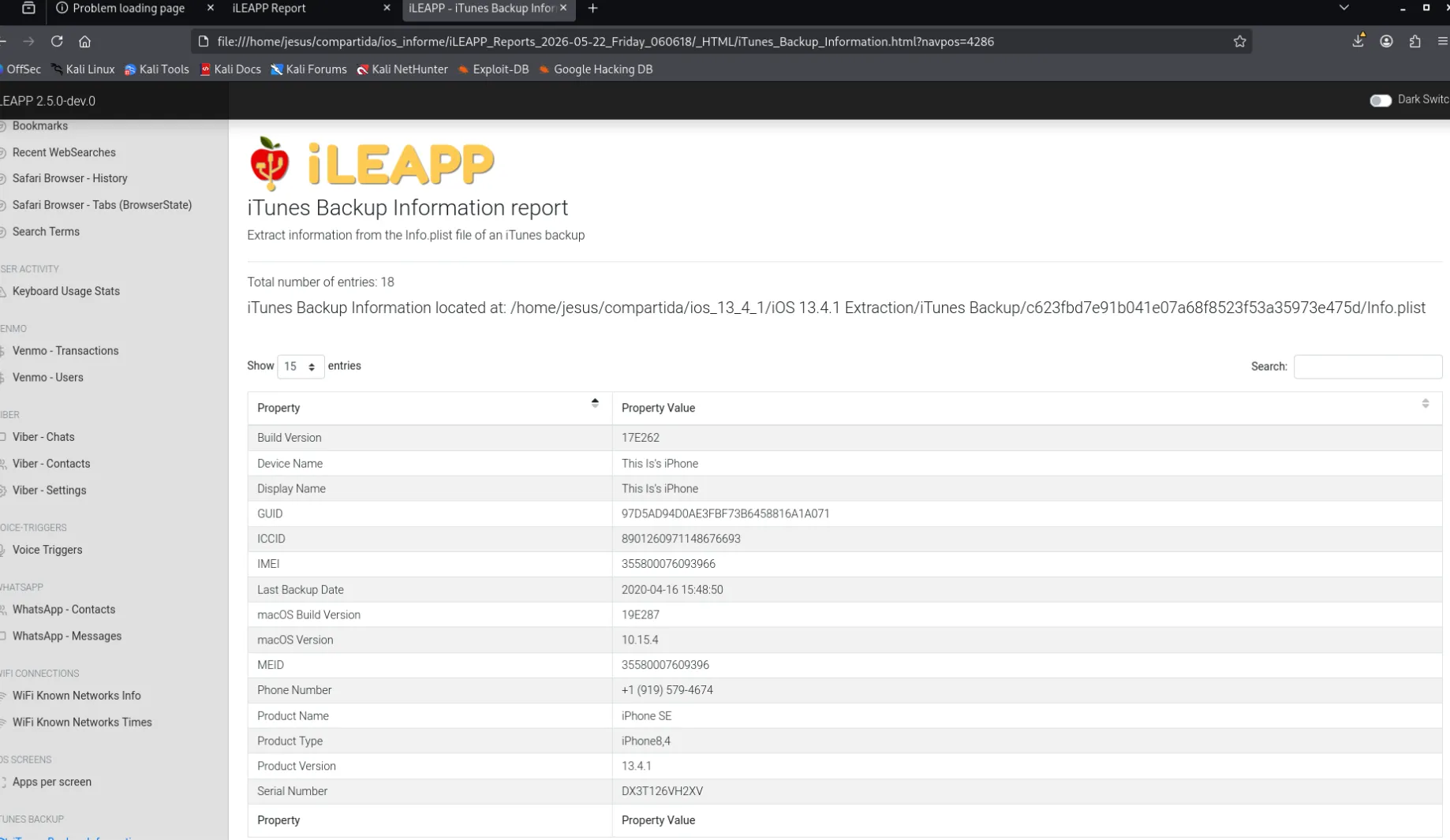Open the Kali Docs bookmark
The height and width of the screenshot is (840, 1450).
(230, 69)
